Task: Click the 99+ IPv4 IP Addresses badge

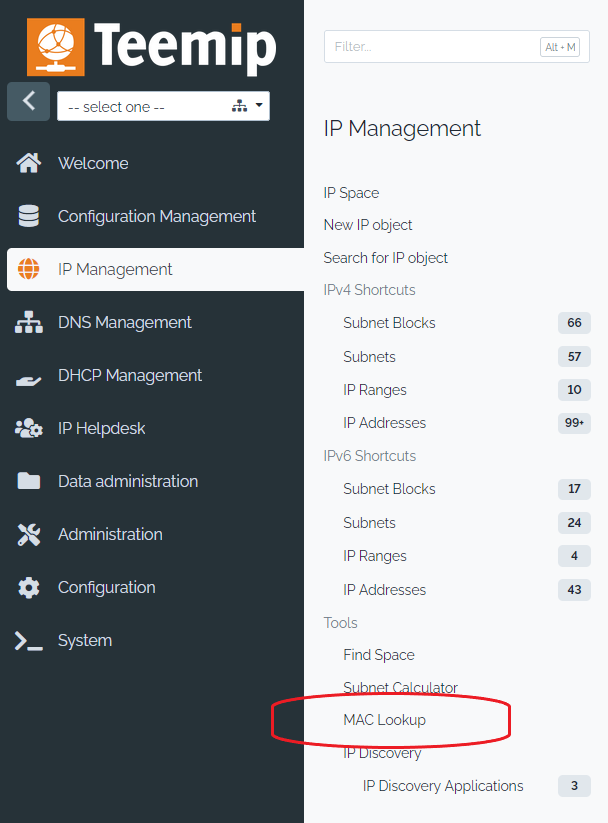Action: coord(574,423)
